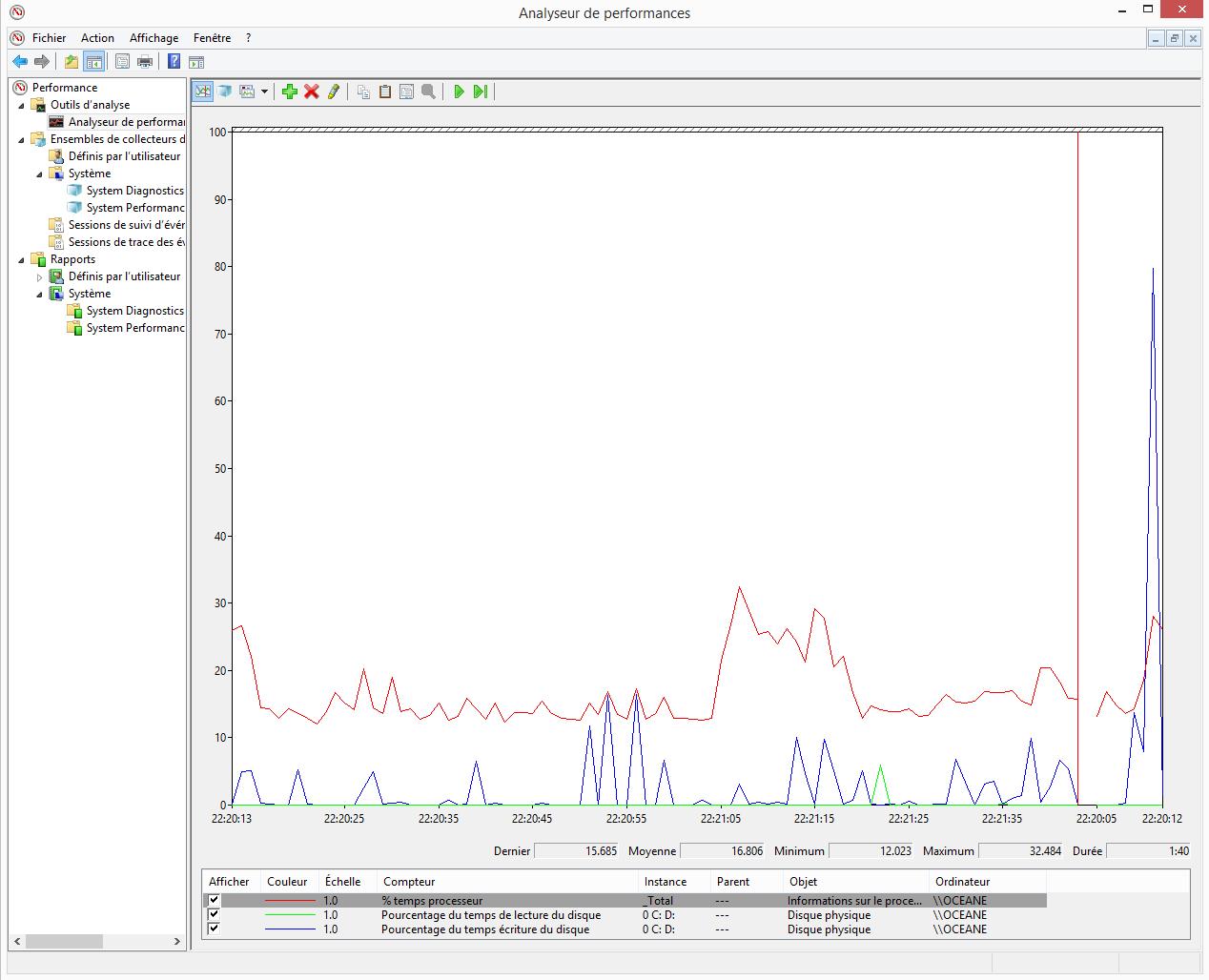Viewport: 1209px width, 980px height.
Task: Click the left pane horizontal scrollbar right arrow
Action: tap(176, 941)
